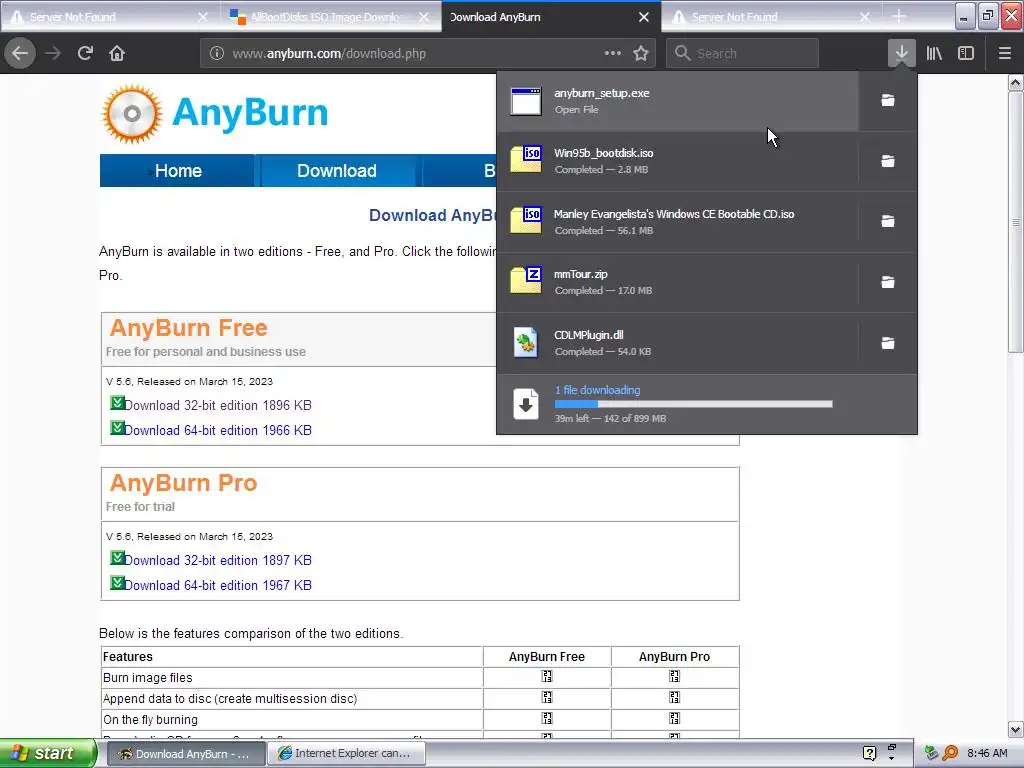
Task: Switch to Internet Explorer taskbar button
Action: (347, 753)
